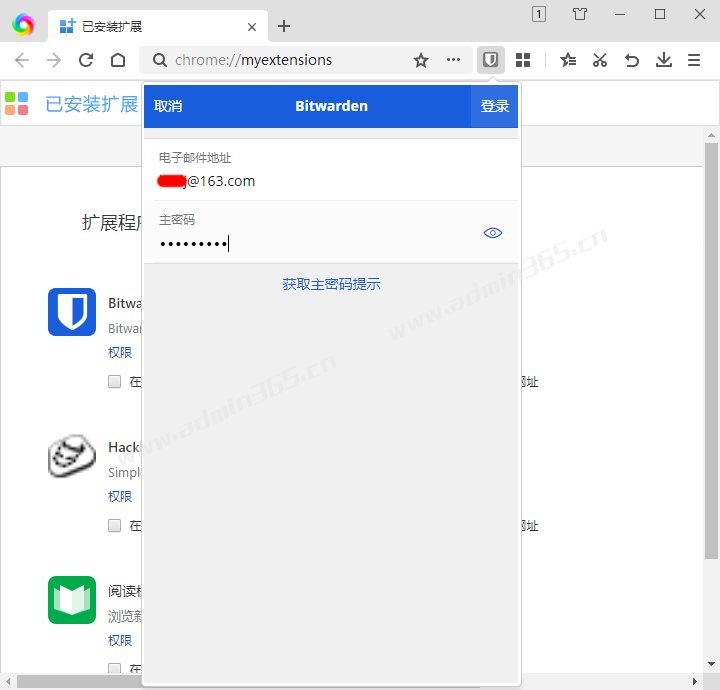
Task: Close the 已安装扩展 tab
Action: [x=252, y=27]
